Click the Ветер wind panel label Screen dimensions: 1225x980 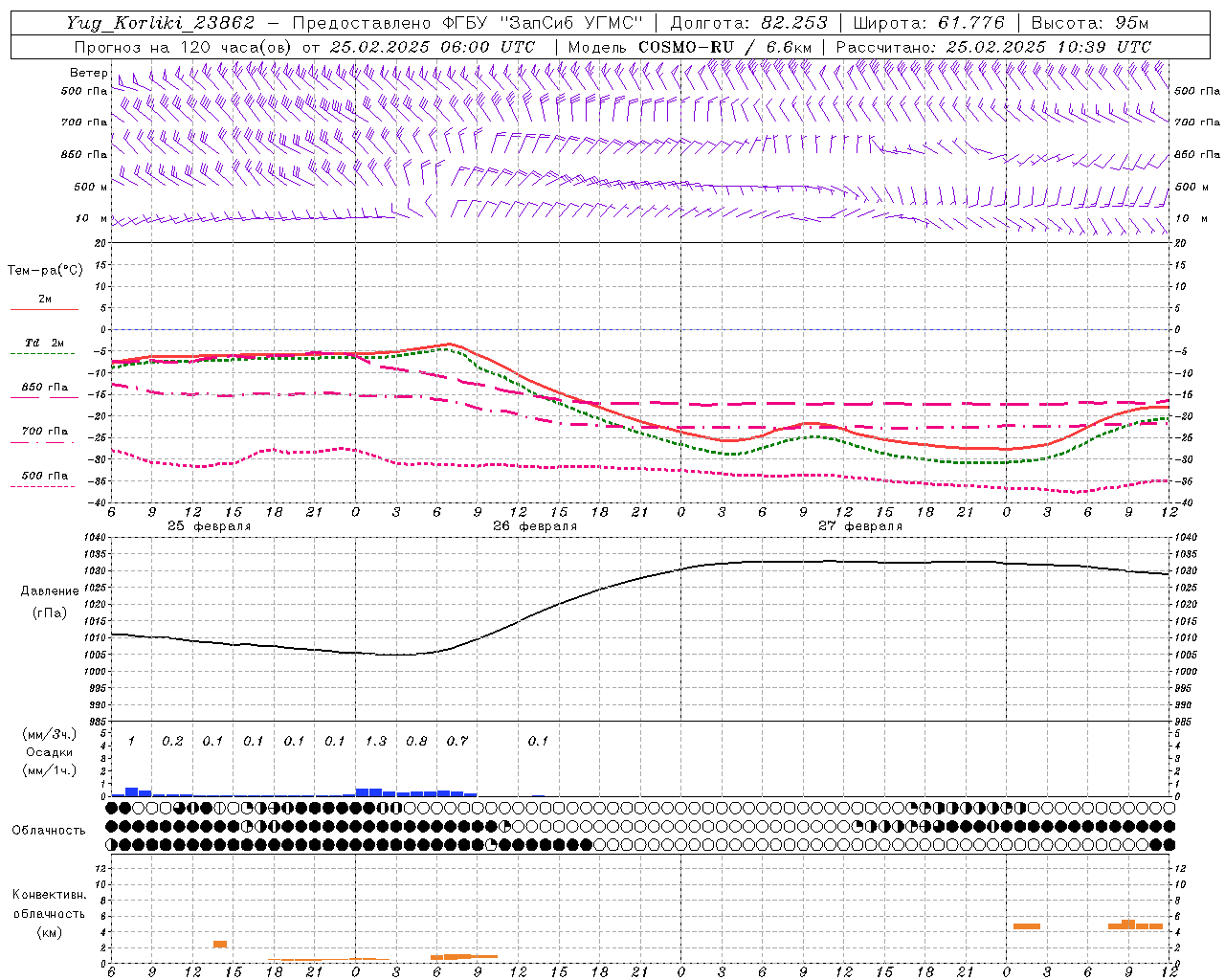coord(88,73)
